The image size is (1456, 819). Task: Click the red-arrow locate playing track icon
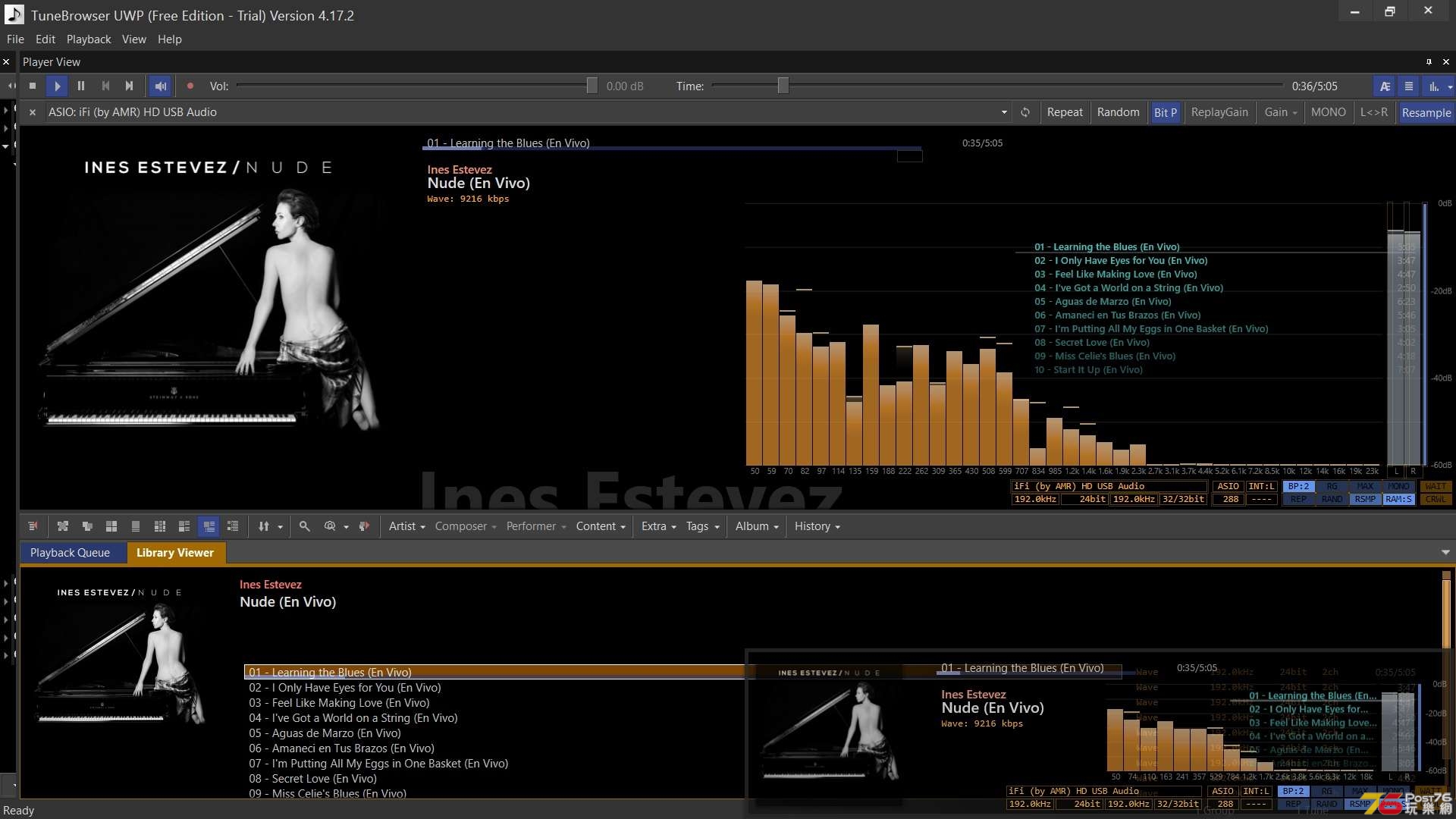(x=364, y=526)
